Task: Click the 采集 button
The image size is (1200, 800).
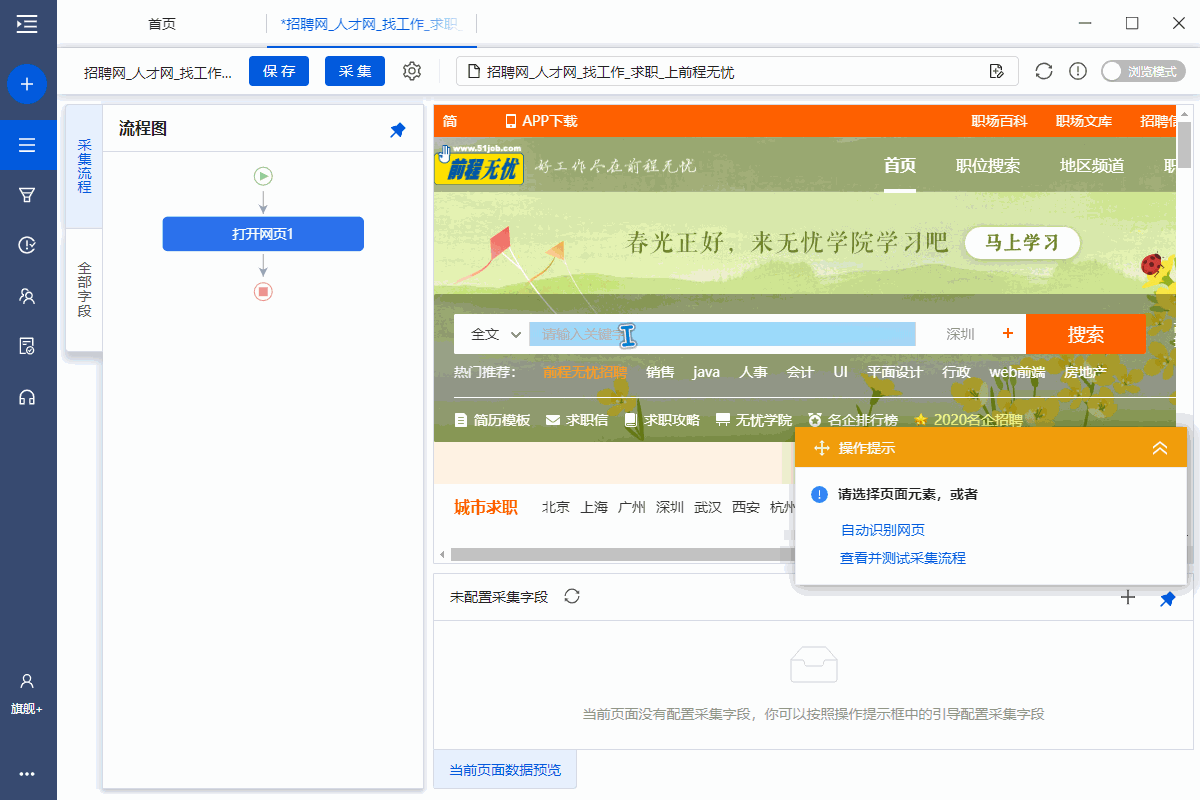Action: point(355,71)
